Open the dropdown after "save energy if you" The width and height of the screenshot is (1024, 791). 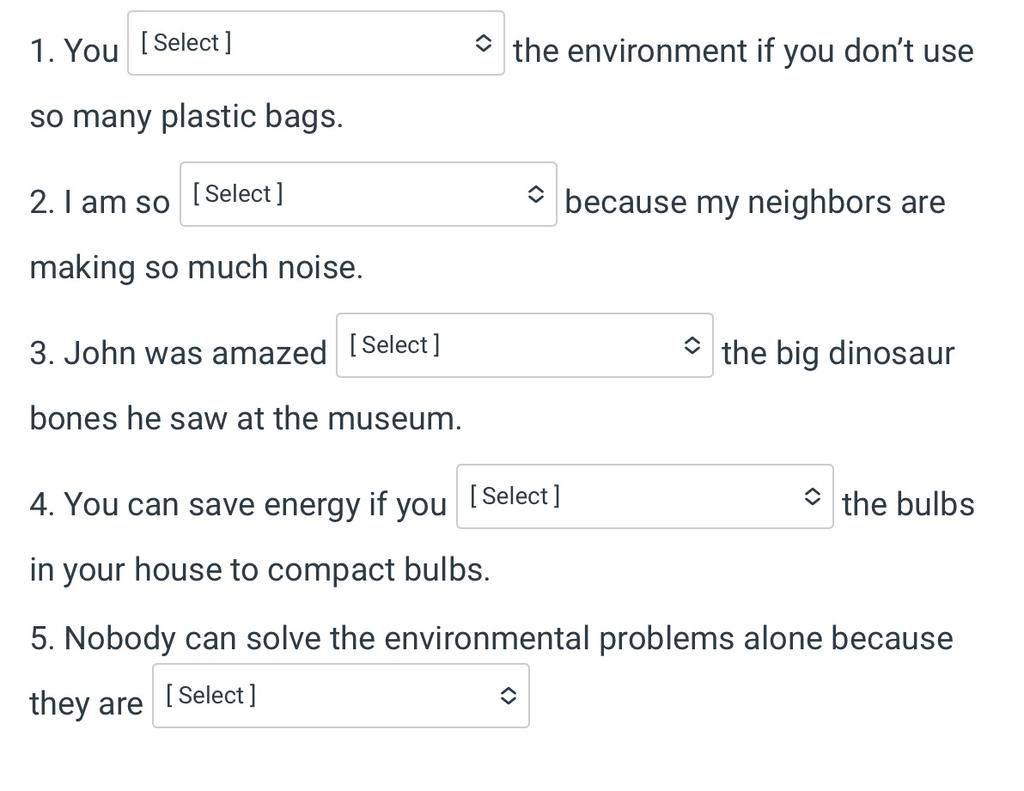(645, 496)
